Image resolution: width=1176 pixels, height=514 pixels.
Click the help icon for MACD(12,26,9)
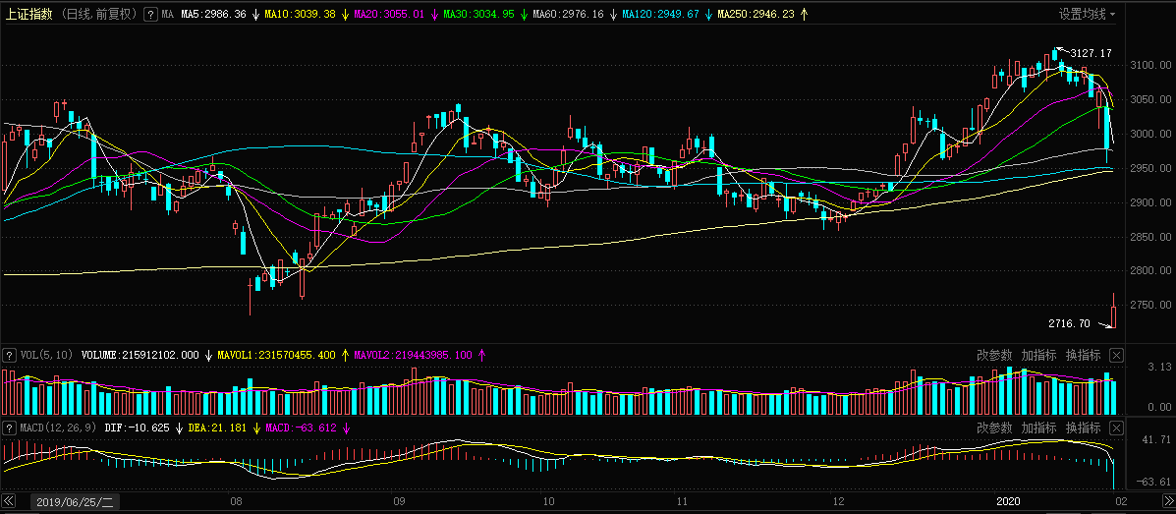pyautogui.click(x=9, y=428)
